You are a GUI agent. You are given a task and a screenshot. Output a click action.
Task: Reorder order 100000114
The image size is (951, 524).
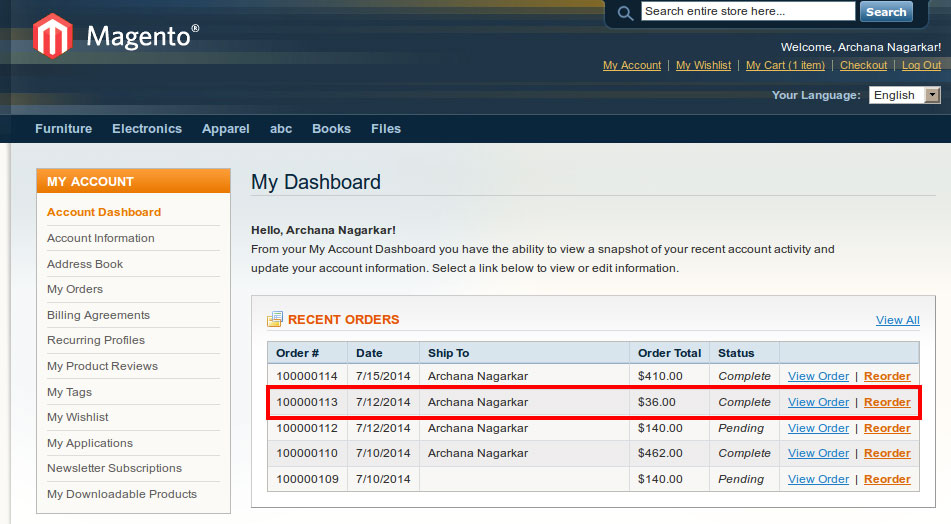(x=887, y=376)
